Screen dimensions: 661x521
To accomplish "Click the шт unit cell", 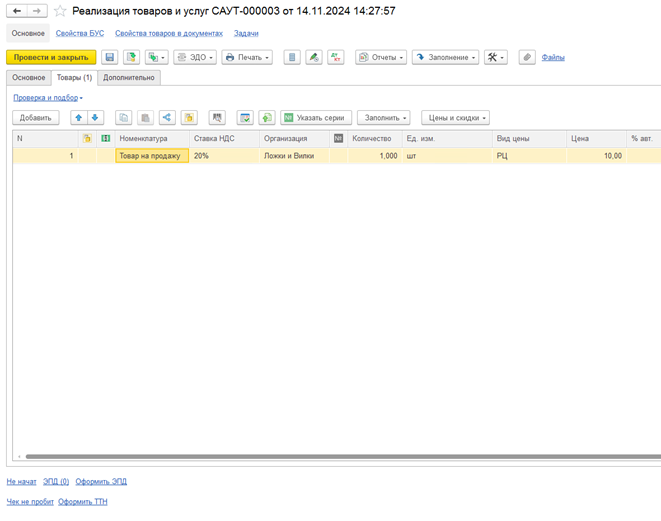I will (447, 156).
